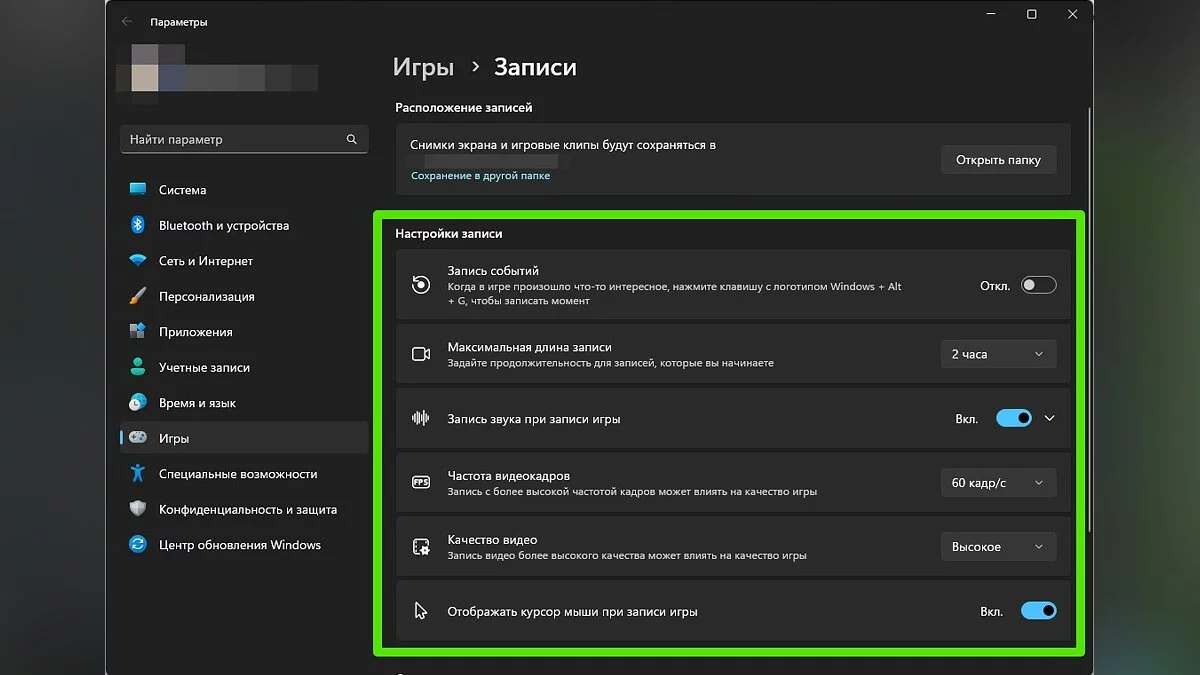
Task: Click the Конфиденциальность и защита shield icon
Action: (138, 510)
